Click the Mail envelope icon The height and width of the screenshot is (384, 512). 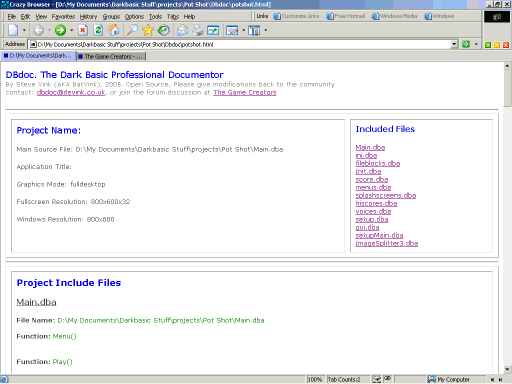[x=182, y=30]
